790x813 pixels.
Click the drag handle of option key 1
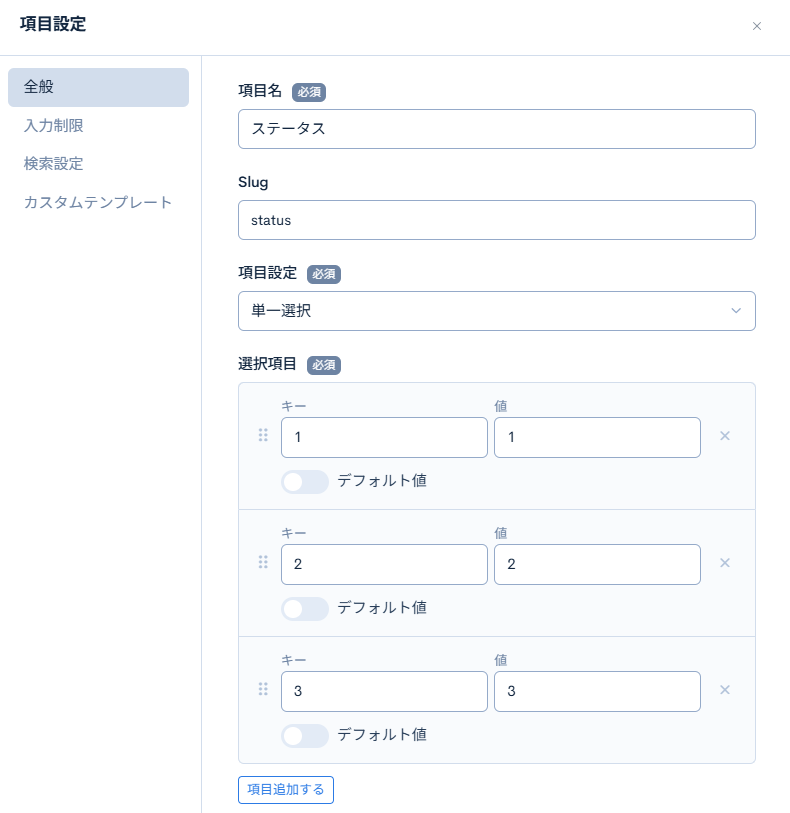(263, 435)
